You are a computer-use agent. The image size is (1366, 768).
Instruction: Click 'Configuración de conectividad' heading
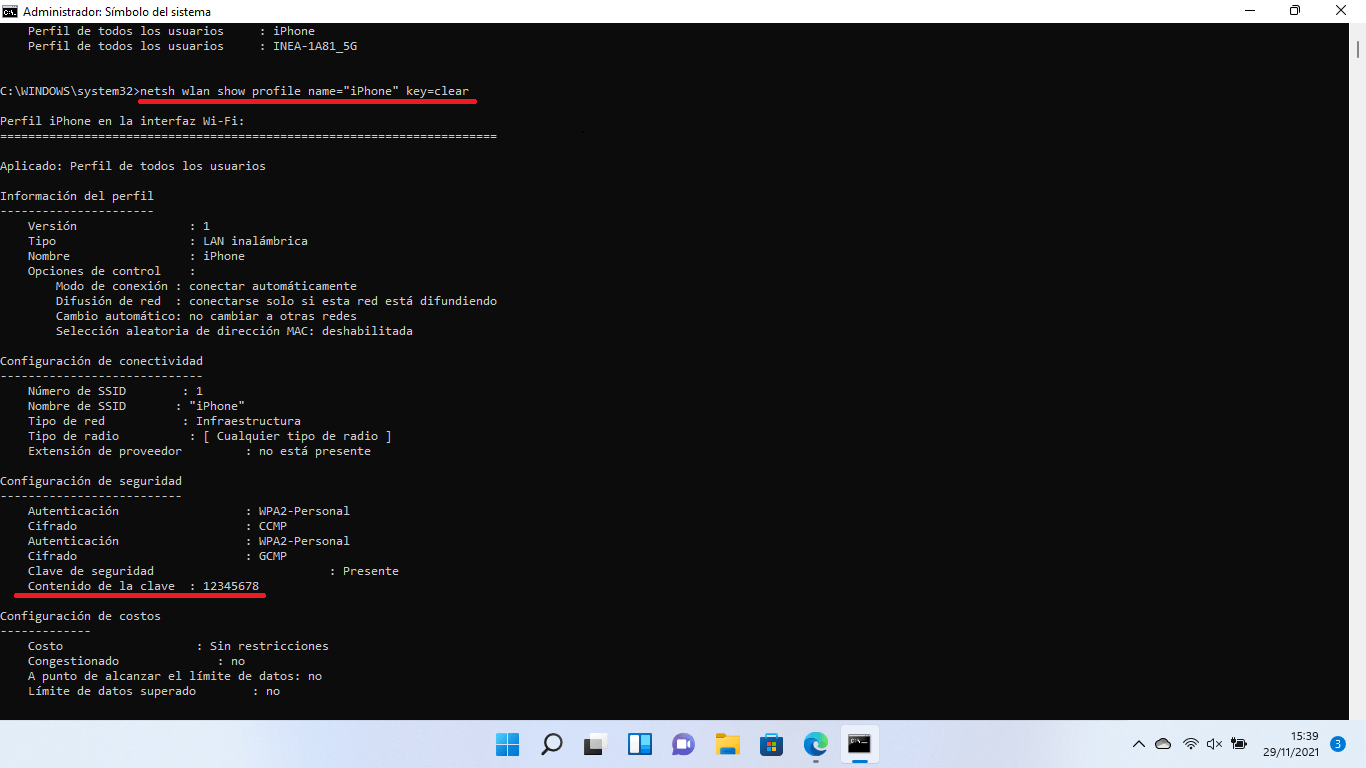pos(101,361)
